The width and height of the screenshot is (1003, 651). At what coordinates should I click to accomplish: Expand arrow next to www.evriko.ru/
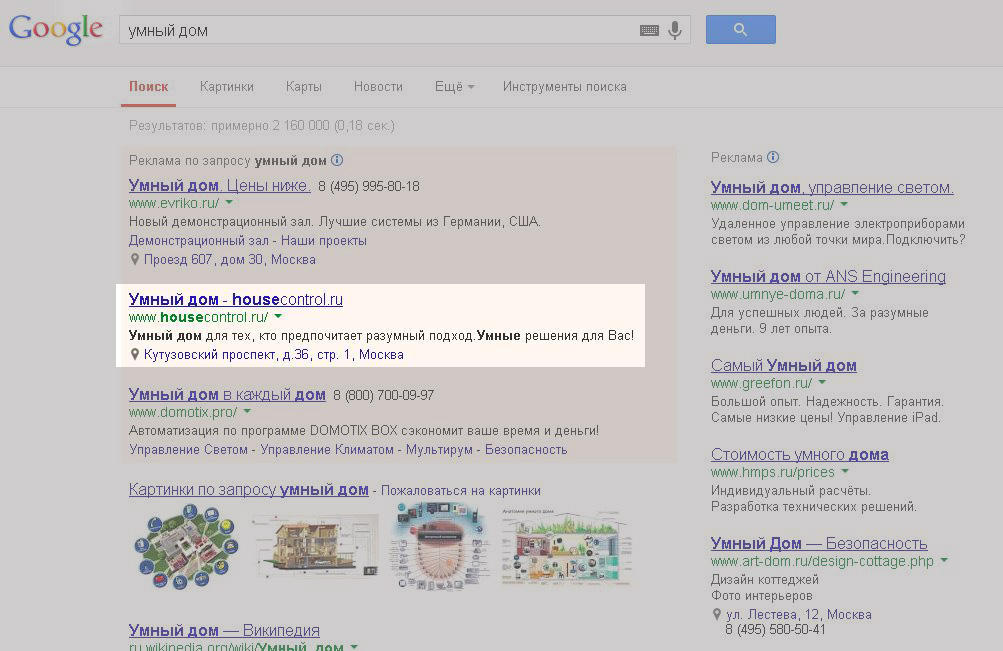229,203
